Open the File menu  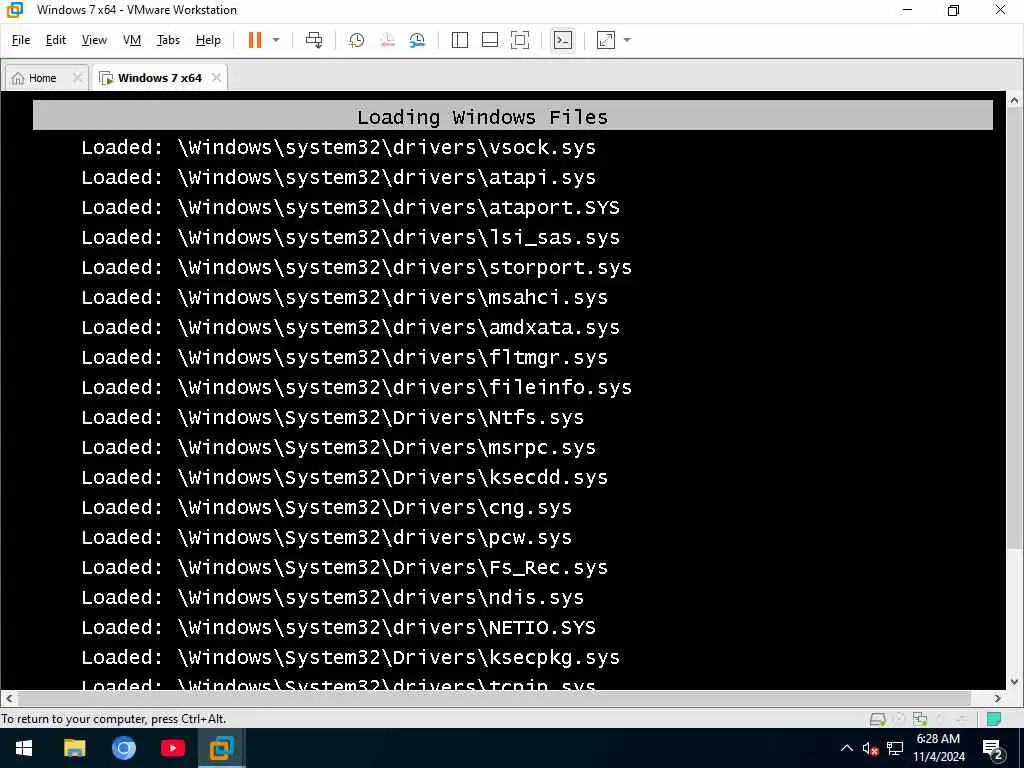click(21, 40)
